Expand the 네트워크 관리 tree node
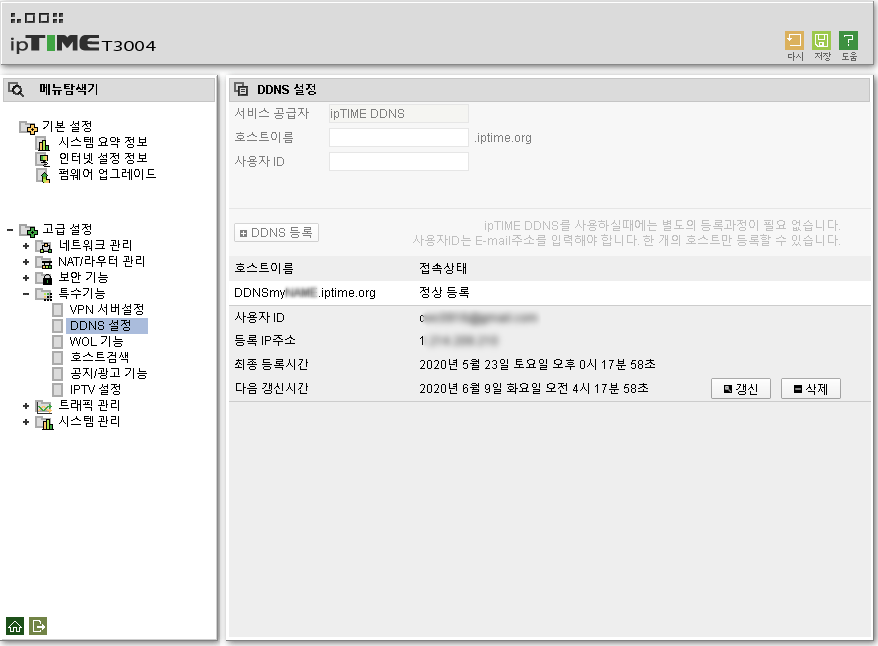 click(26, 246)
